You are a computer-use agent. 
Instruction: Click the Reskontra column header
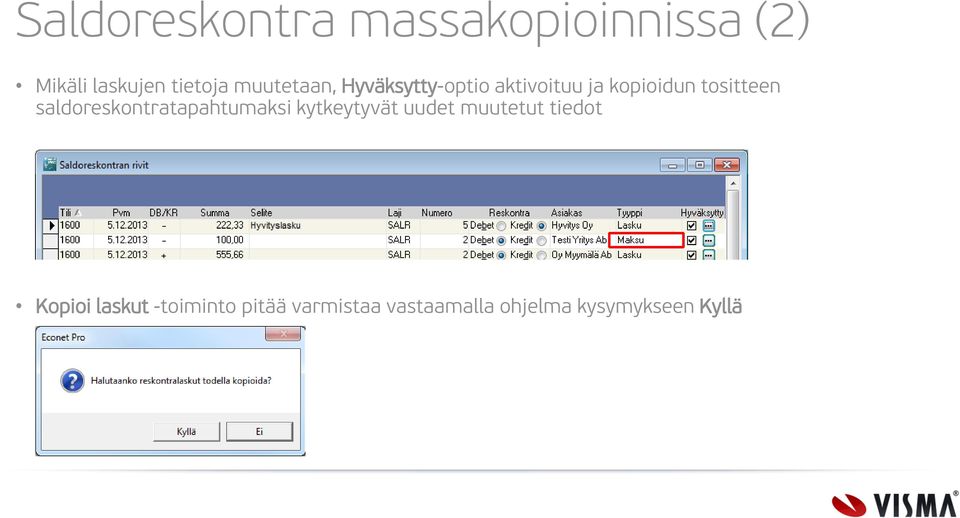[509, 212]
